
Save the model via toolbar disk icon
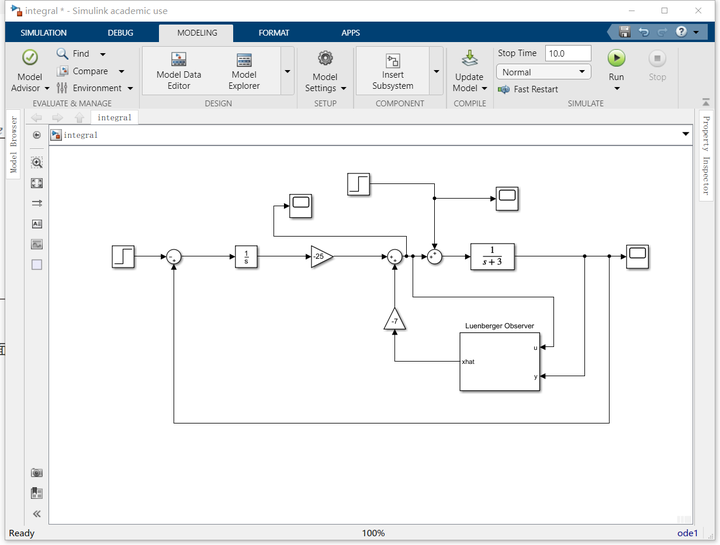click(x=624, y=32)
